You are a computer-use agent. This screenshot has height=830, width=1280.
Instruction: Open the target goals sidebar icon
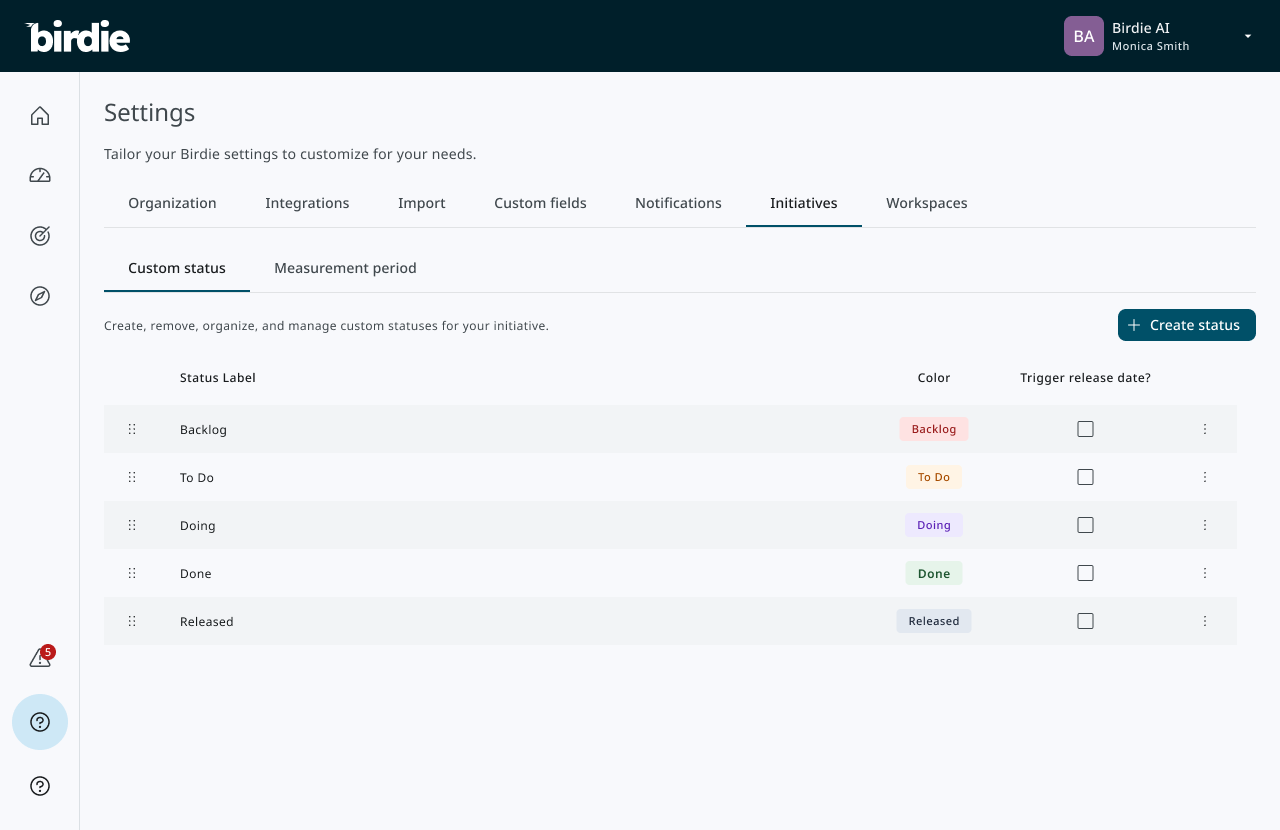click(40, 236)
